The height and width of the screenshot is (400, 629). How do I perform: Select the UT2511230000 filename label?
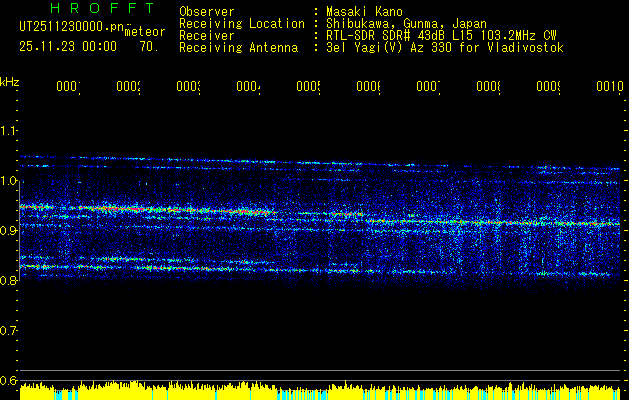pos(72,27)
